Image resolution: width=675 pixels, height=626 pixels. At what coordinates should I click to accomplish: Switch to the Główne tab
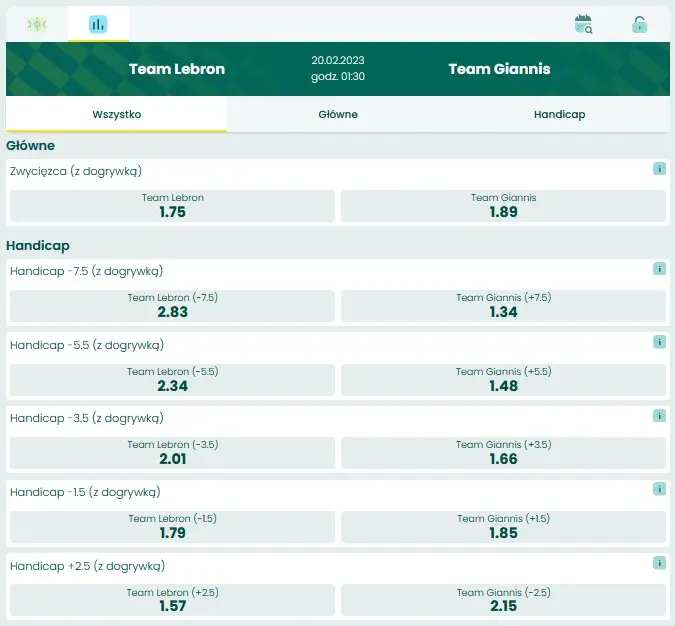click(x=338, y=114)
